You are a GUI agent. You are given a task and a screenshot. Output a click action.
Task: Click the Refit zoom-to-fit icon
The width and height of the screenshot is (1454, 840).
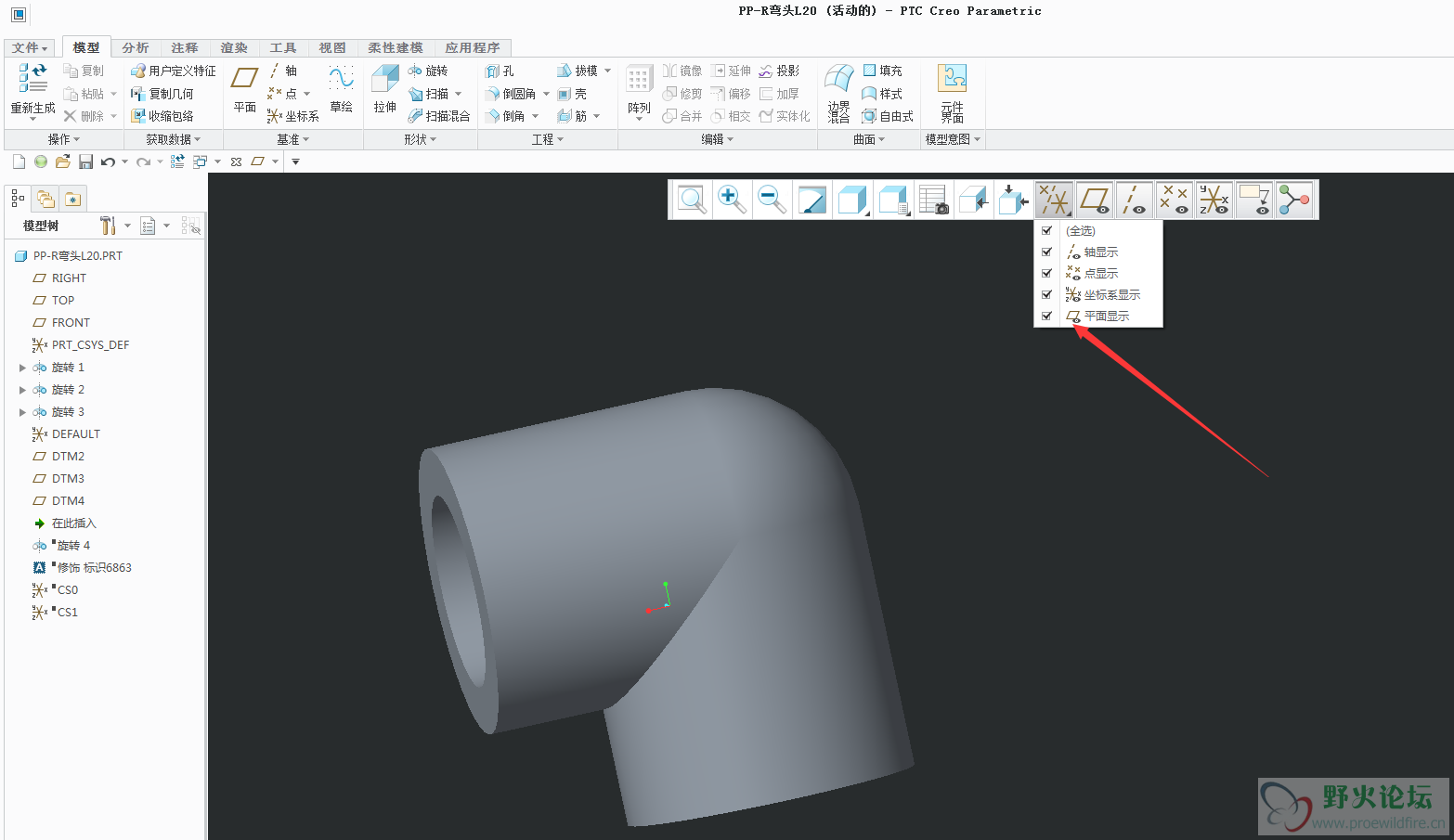pos(692,200)
